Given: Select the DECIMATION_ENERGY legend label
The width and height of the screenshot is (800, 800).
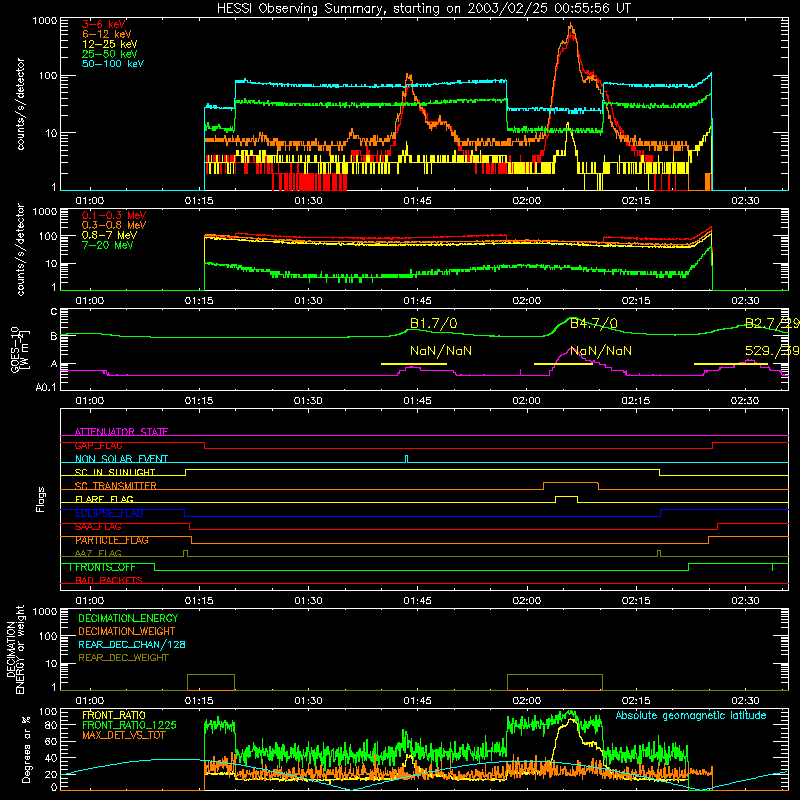Looking at the screenshot, I should 128,618.
